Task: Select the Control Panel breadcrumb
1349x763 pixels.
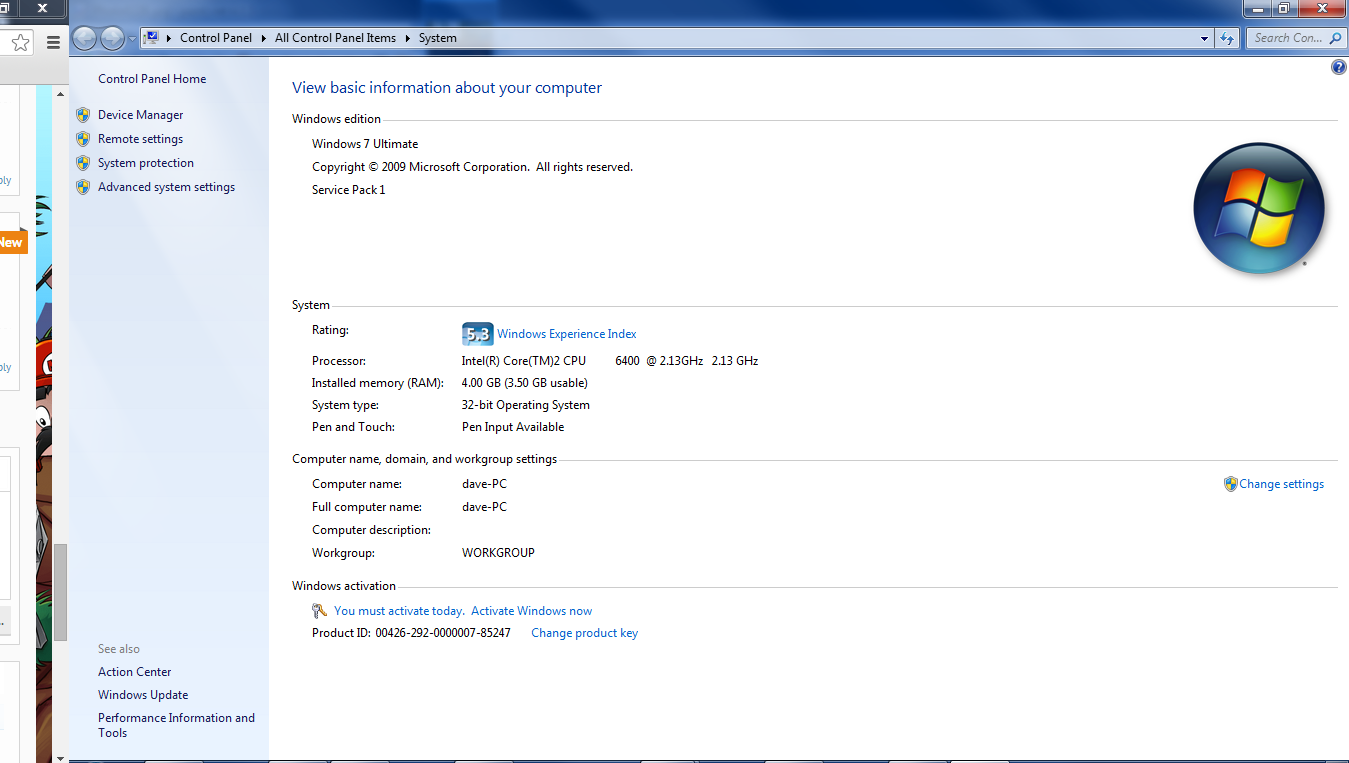Action: [x=216, y=38]
